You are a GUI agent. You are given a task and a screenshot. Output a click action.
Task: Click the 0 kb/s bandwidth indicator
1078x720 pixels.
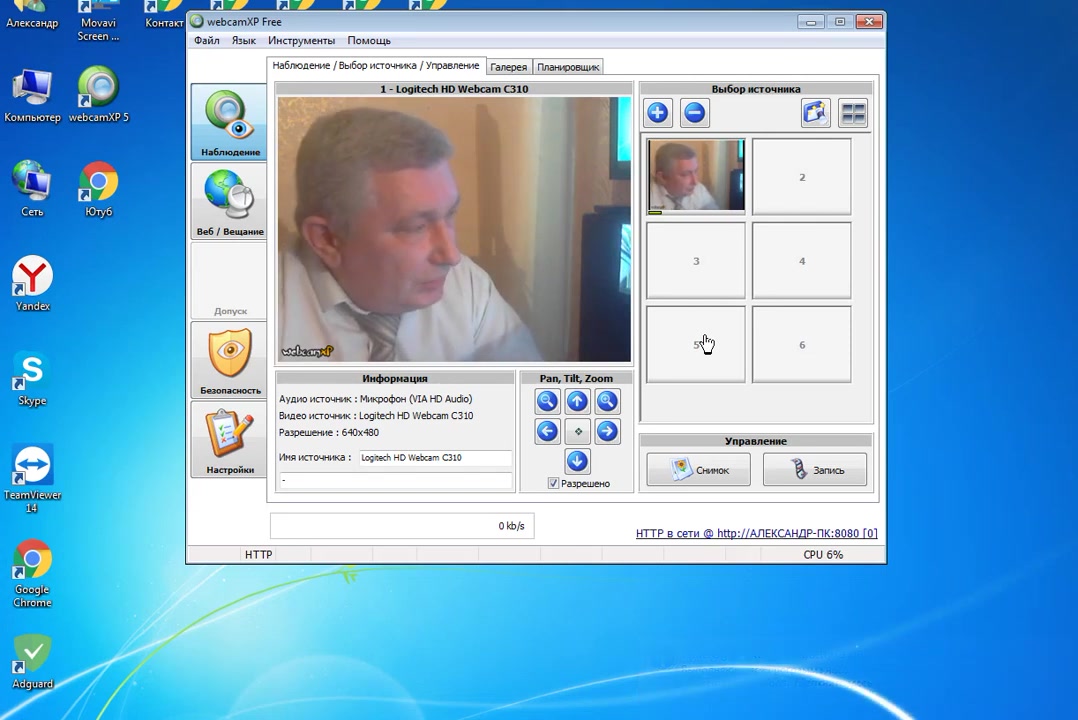click(x=402, y=525)
